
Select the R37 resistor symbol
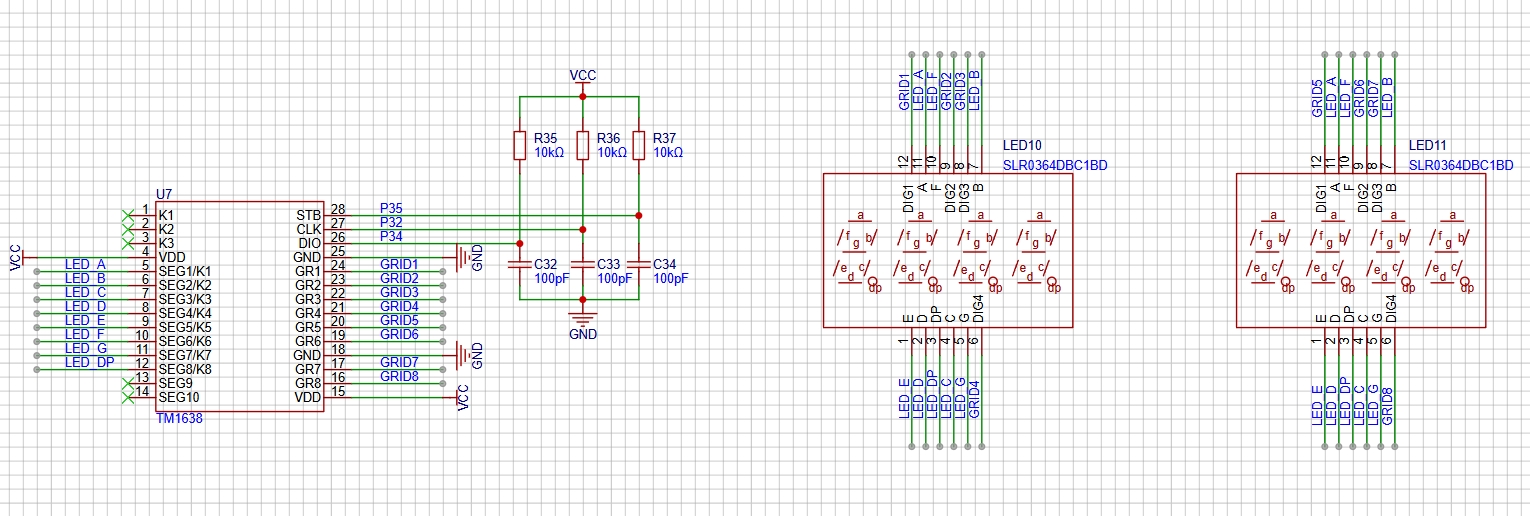[x=638, y=145]
